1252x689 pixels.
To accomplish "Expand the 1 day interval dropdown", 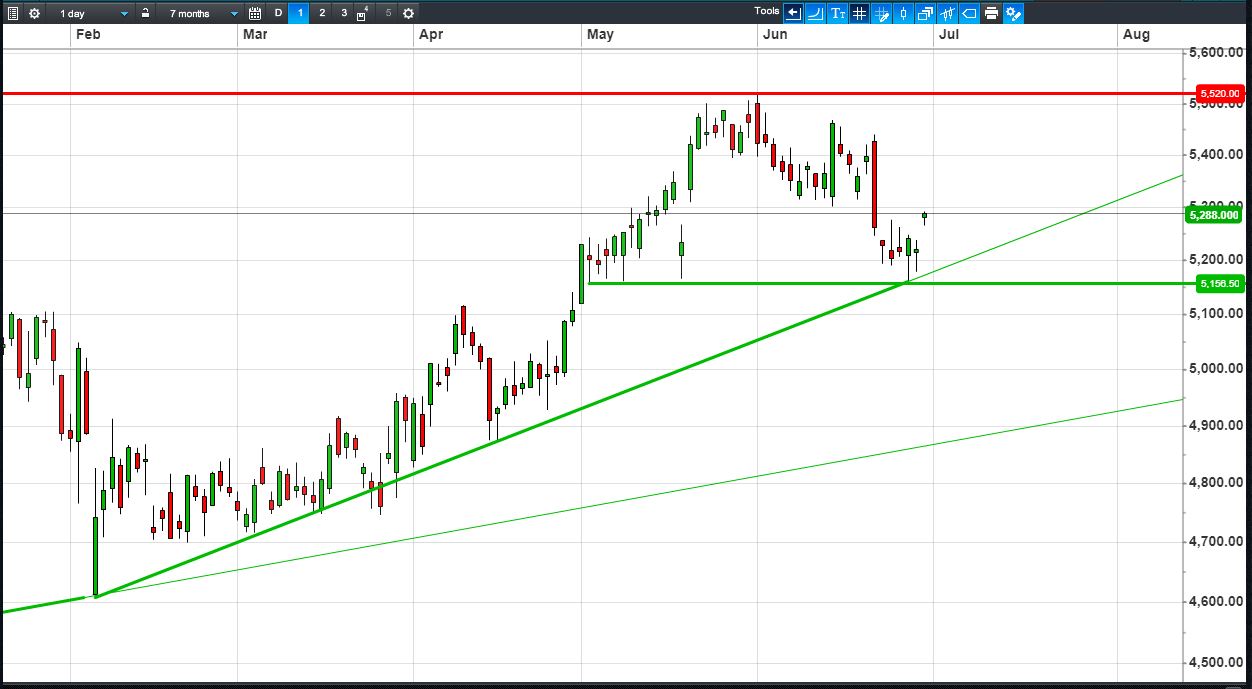I will click(92, 13).
